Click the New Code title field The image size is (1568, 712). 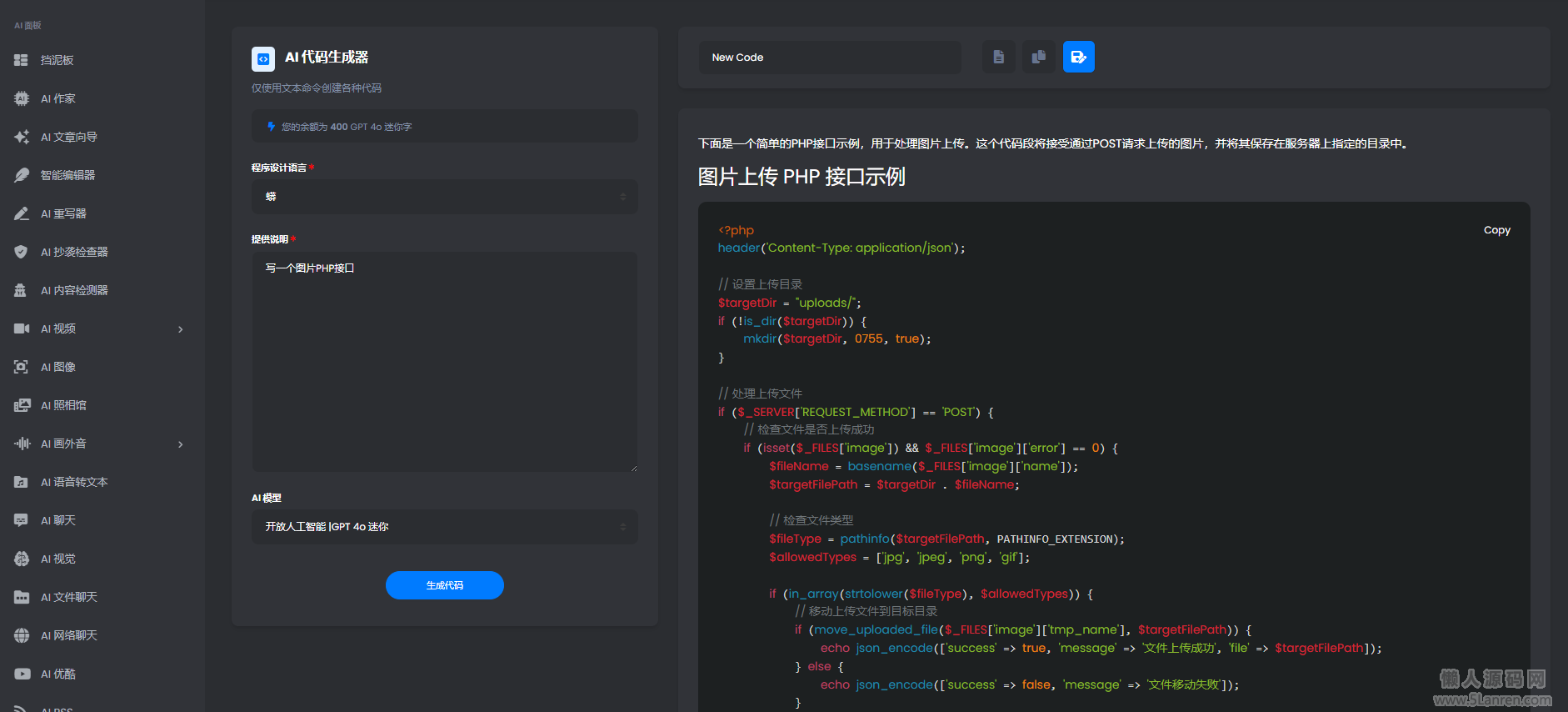click(829, 58)
